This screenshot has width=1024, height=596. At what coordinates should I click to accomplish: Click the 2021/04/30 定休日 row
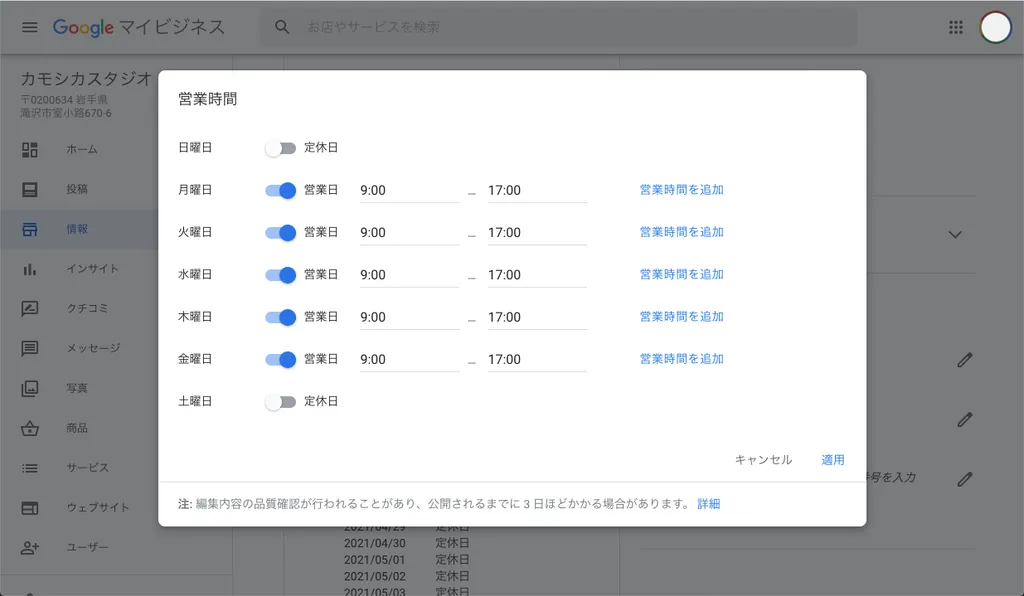click(406, 543)
